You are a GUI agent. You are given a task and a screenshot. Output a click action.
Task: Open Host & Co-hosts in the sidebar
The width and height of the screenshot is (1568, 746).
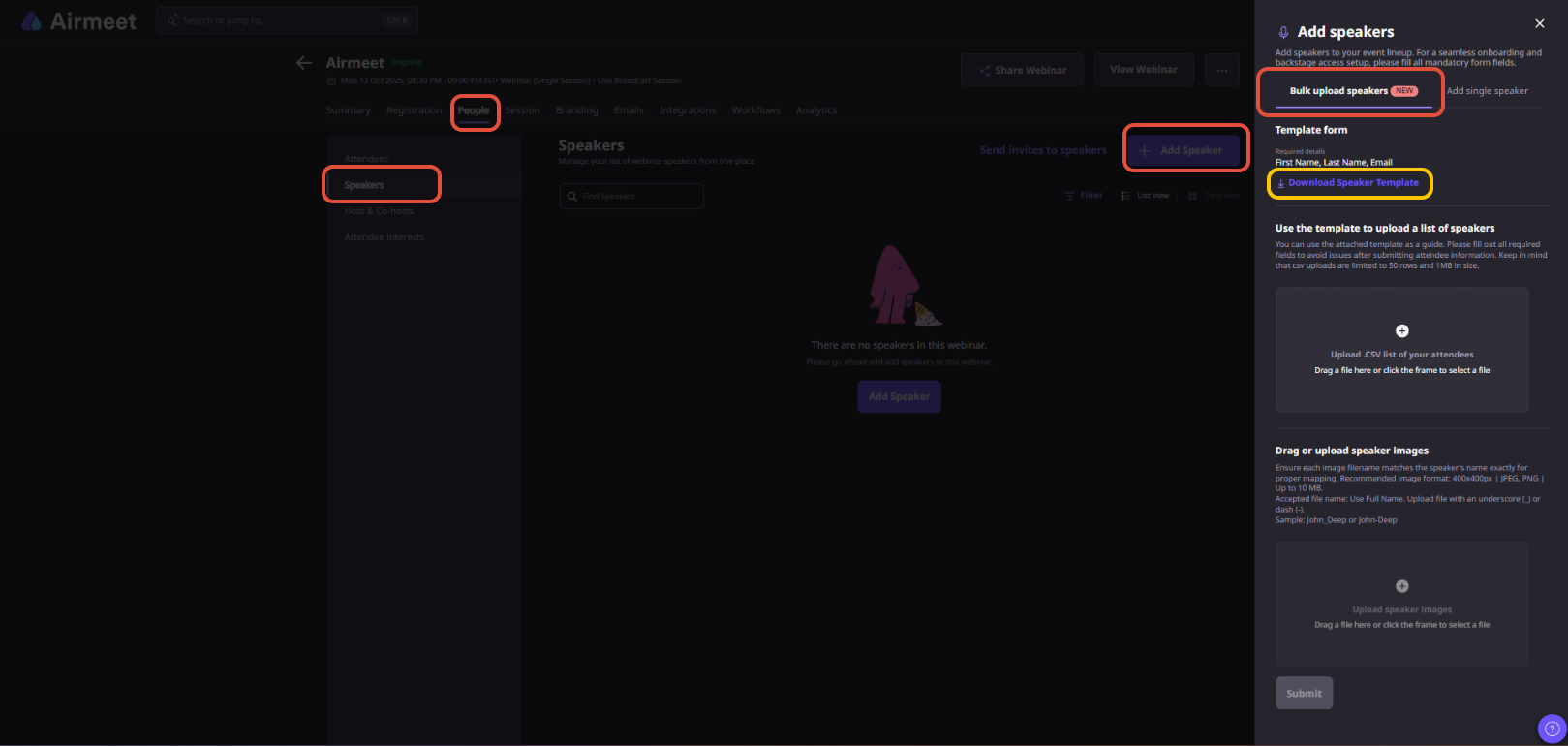pyautogui.click(x=379, y=211)
